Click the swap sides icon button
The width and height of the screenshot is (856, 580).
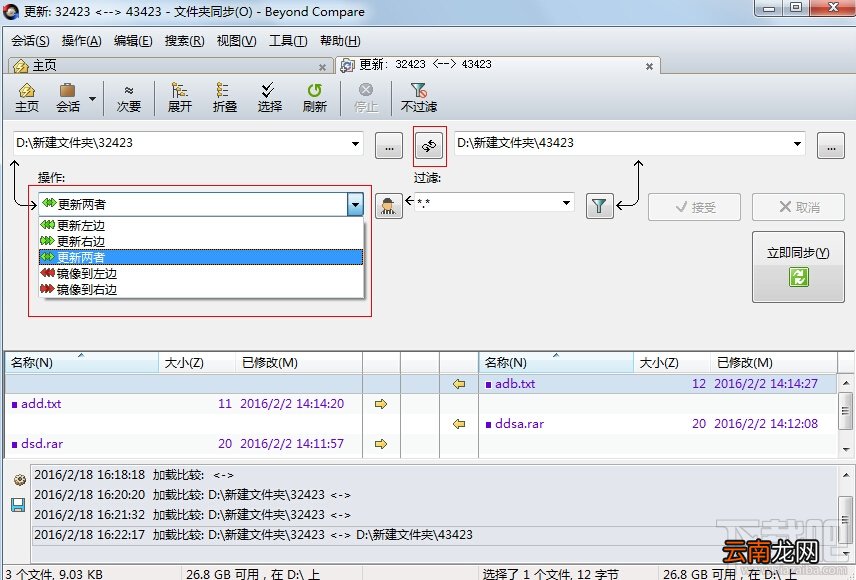tap(429, 146)
